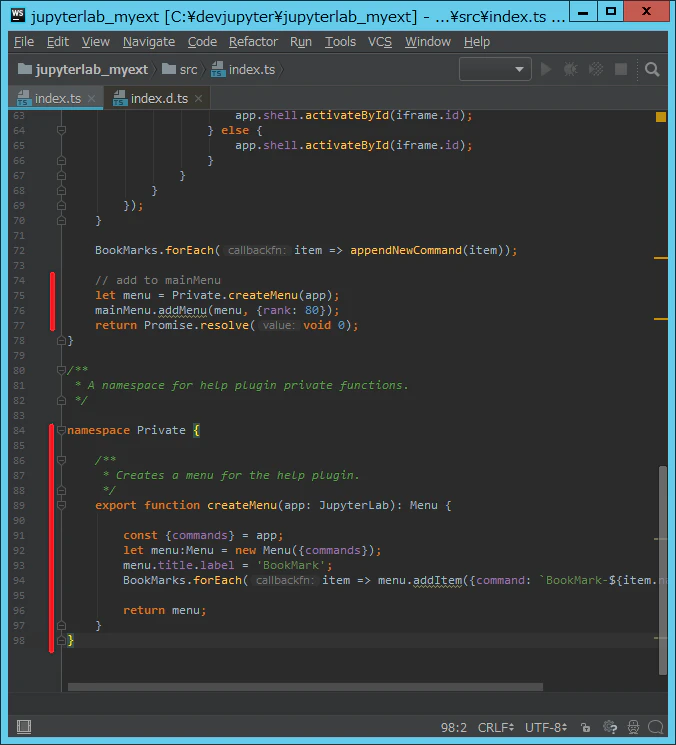Toggle fold marker at line 78

[x=61, y=341]
